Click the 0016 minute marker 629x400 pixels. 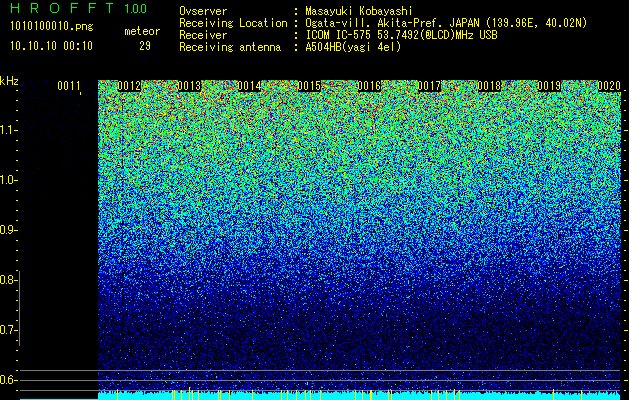pos(369,86)
